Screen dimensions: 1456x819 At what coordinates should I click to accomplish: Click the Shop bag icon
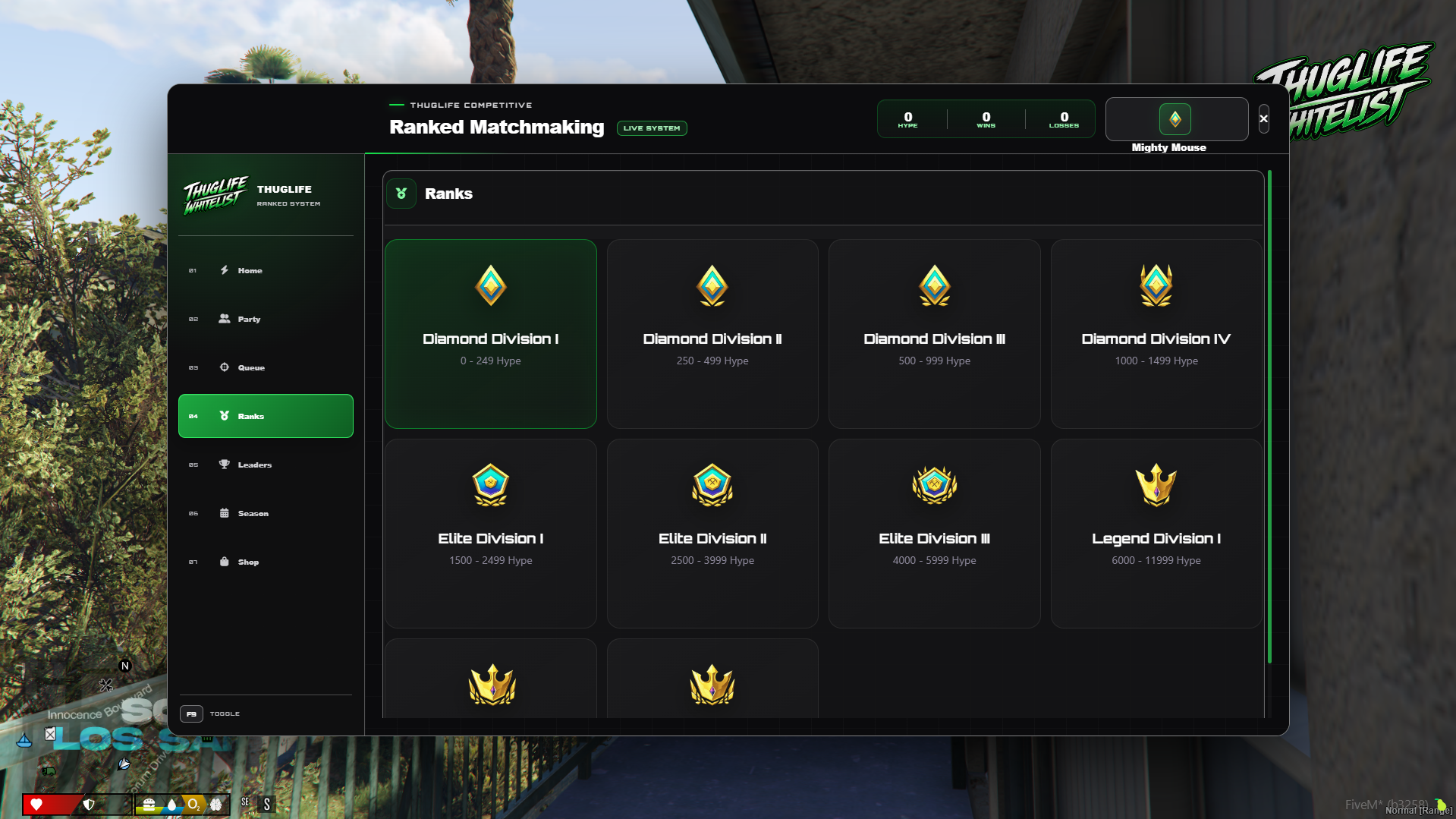coord(224,562)
